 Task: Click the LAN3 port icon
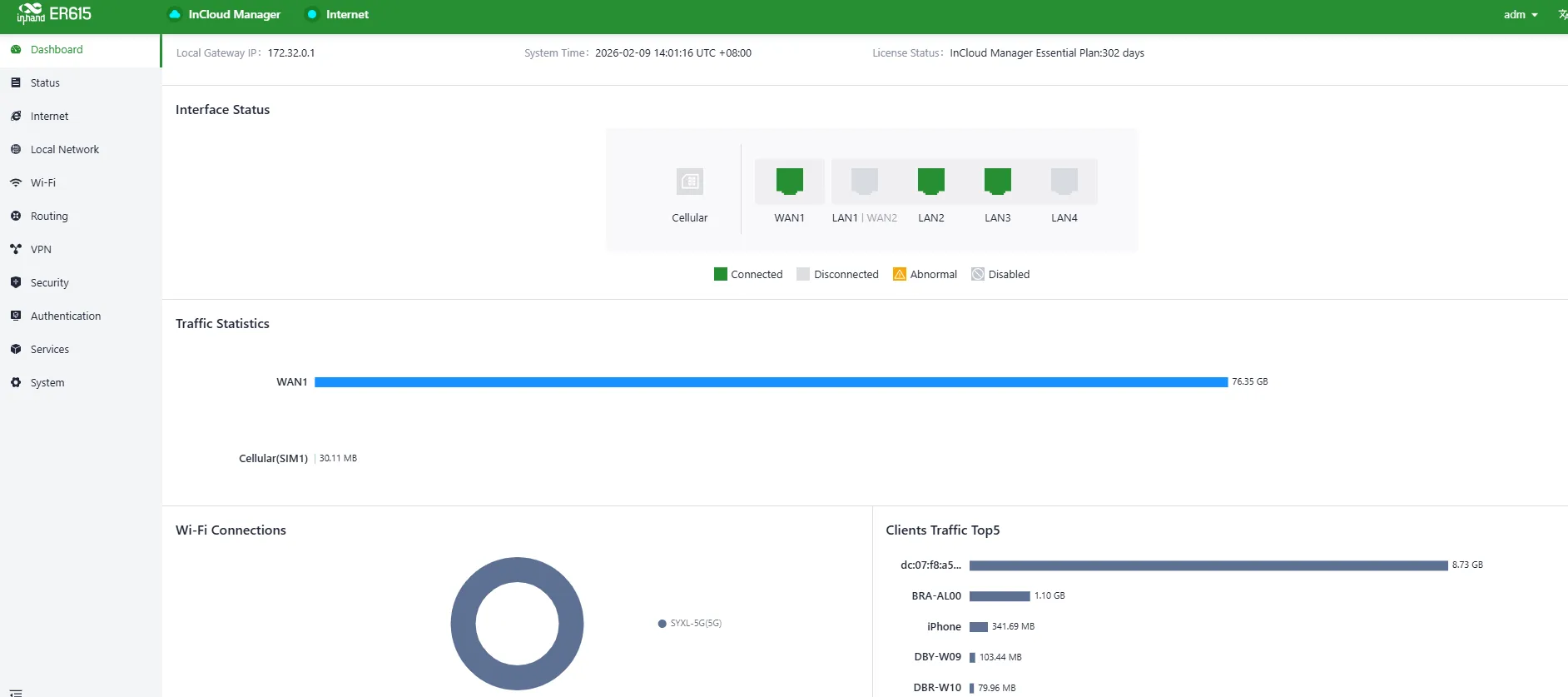tap(997, 181)
